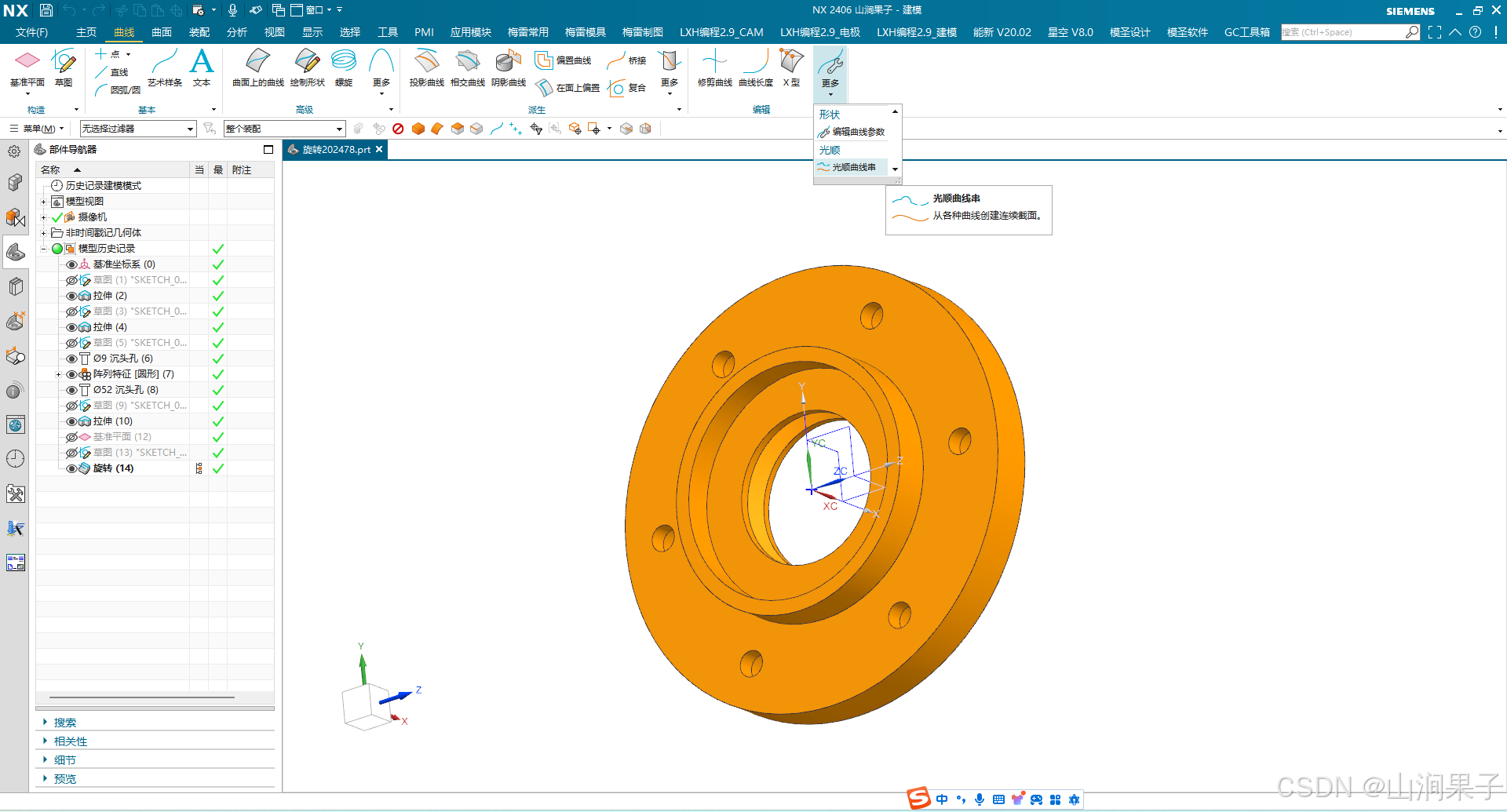1507x812 pixels.
Task: Open the help question-mark icon
Action: click(x=1476, y=32)
